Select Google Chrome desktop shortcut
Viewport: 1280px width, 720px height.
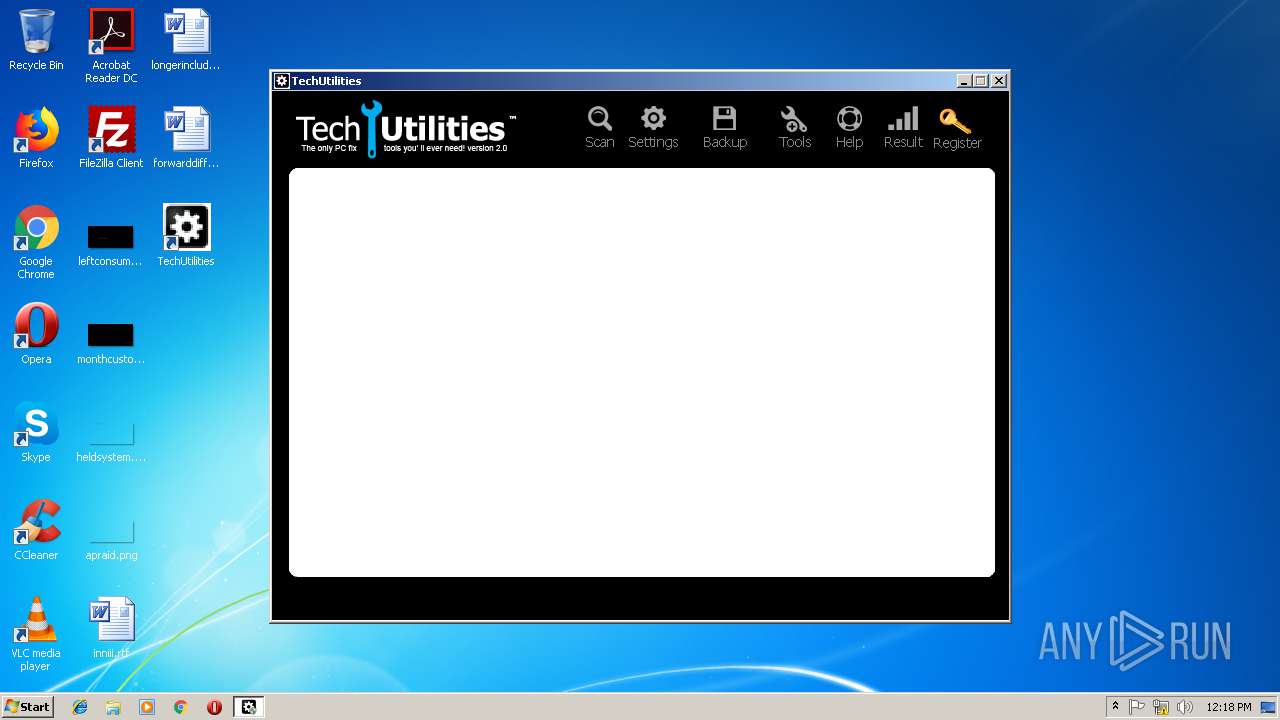coord(36,242)
